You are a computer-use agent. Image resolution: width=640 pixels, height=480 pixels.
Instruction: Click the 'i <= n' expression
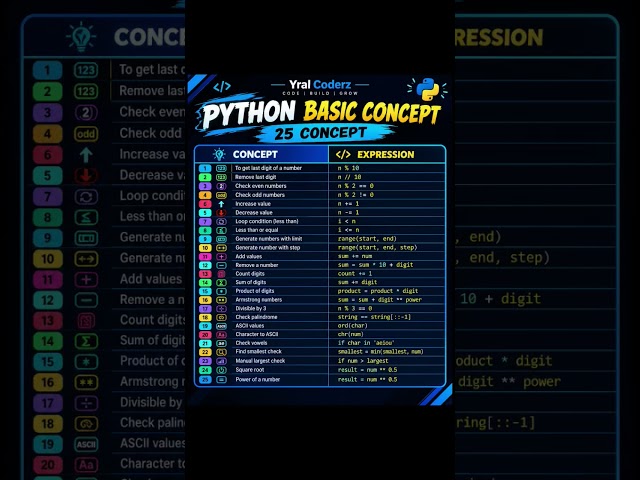tap(348, 230)
